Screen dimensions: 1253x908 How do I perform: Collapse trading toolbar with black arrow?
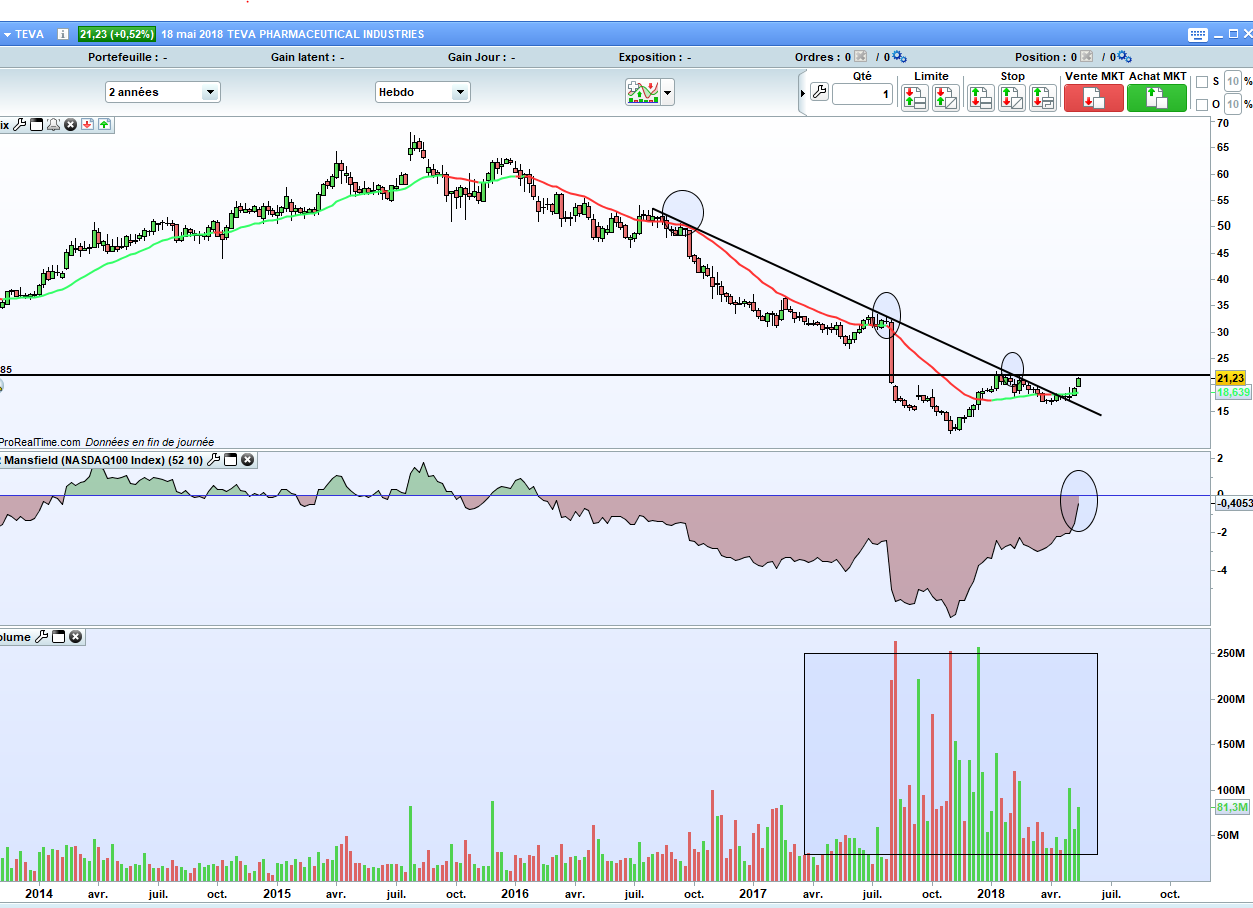pos(802,93)
